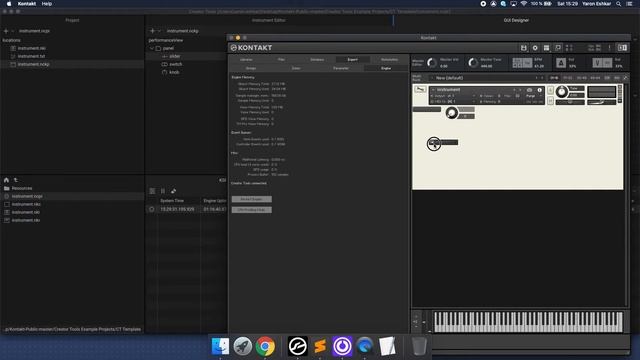Click the Wi-Fi icon in menu bar

524,4
